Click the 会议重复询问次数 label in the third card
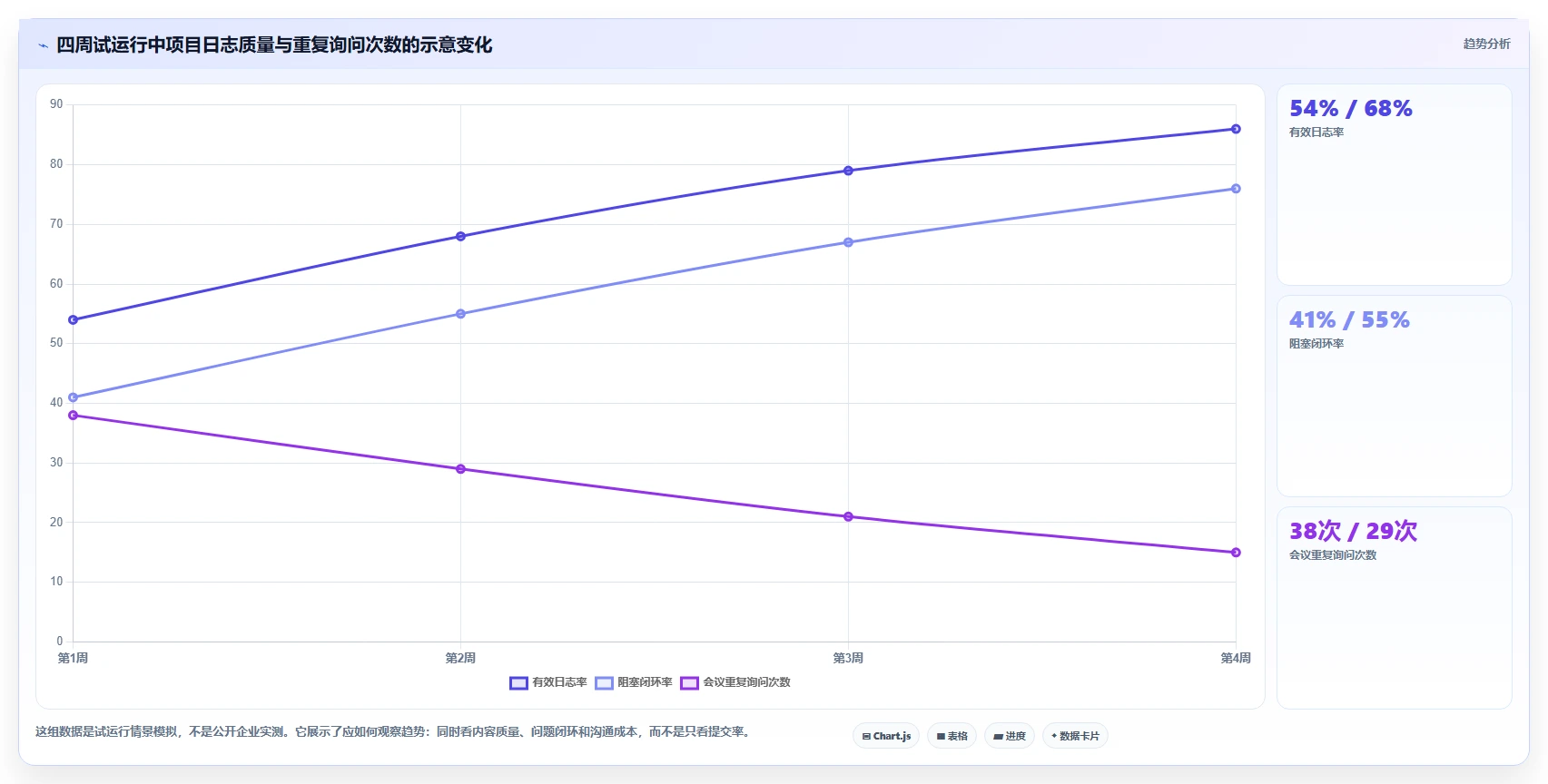Viewport: 1548px width, 784px height. [x=1333, y=555]
